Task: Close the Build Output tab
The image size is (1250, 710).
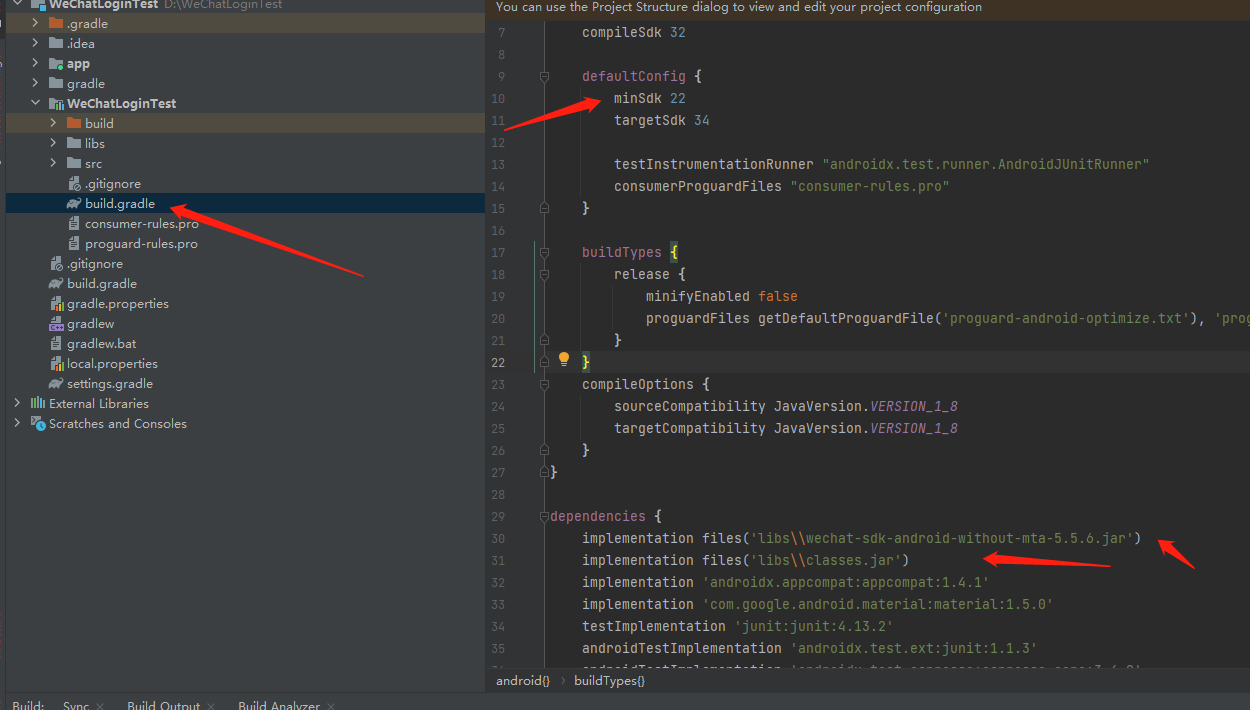Action: tap(212, 705)
